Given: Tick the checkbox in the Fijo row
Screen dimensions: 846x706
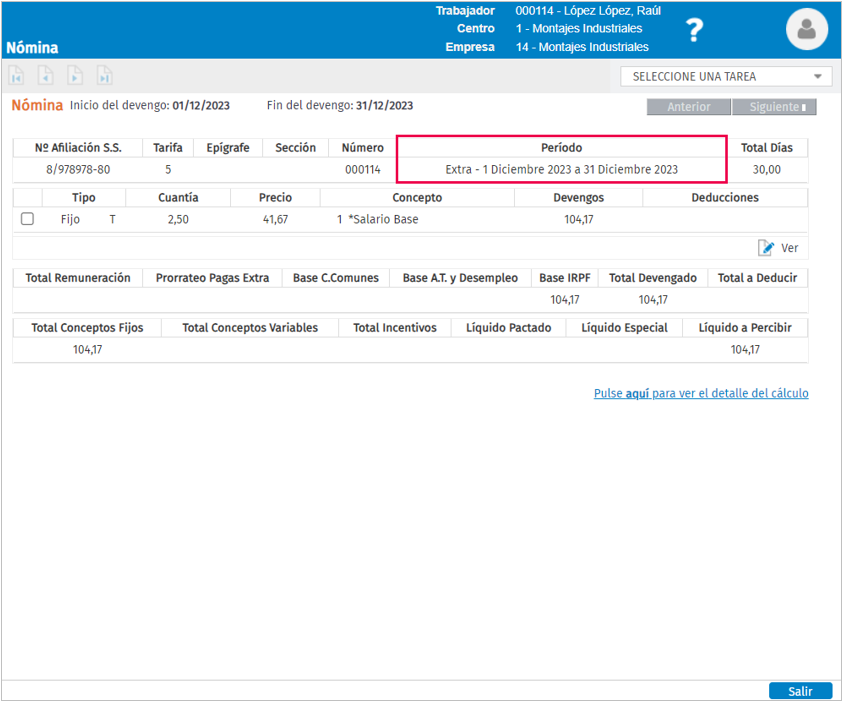Looking at the screenshot, I should click(28, 219).
